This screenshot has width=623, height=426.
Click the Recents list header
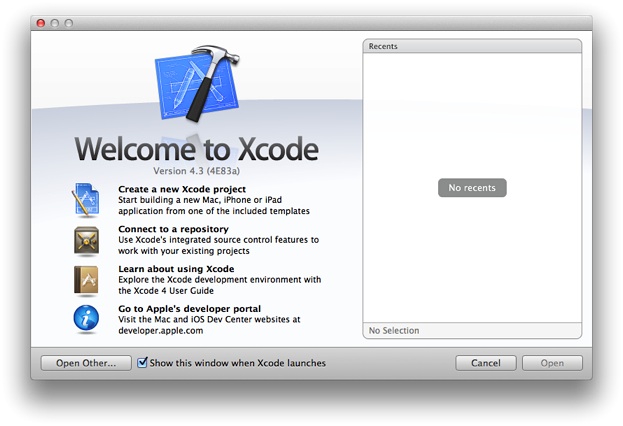click(x=472, y=46)
